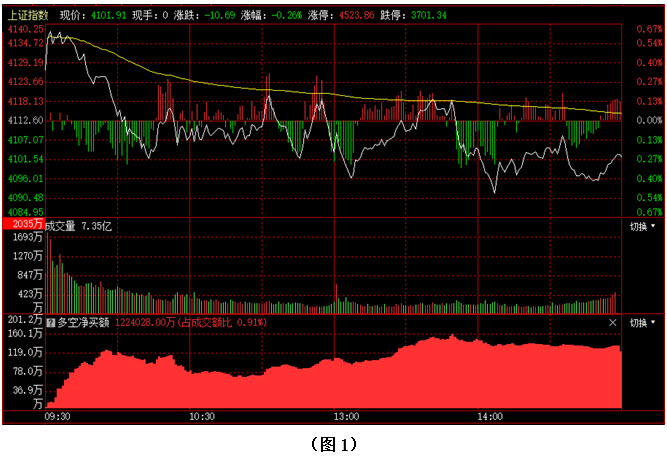The image size is (667, 464).
Task: Click the 现价 value 4101.91
Action: (108, 16)
